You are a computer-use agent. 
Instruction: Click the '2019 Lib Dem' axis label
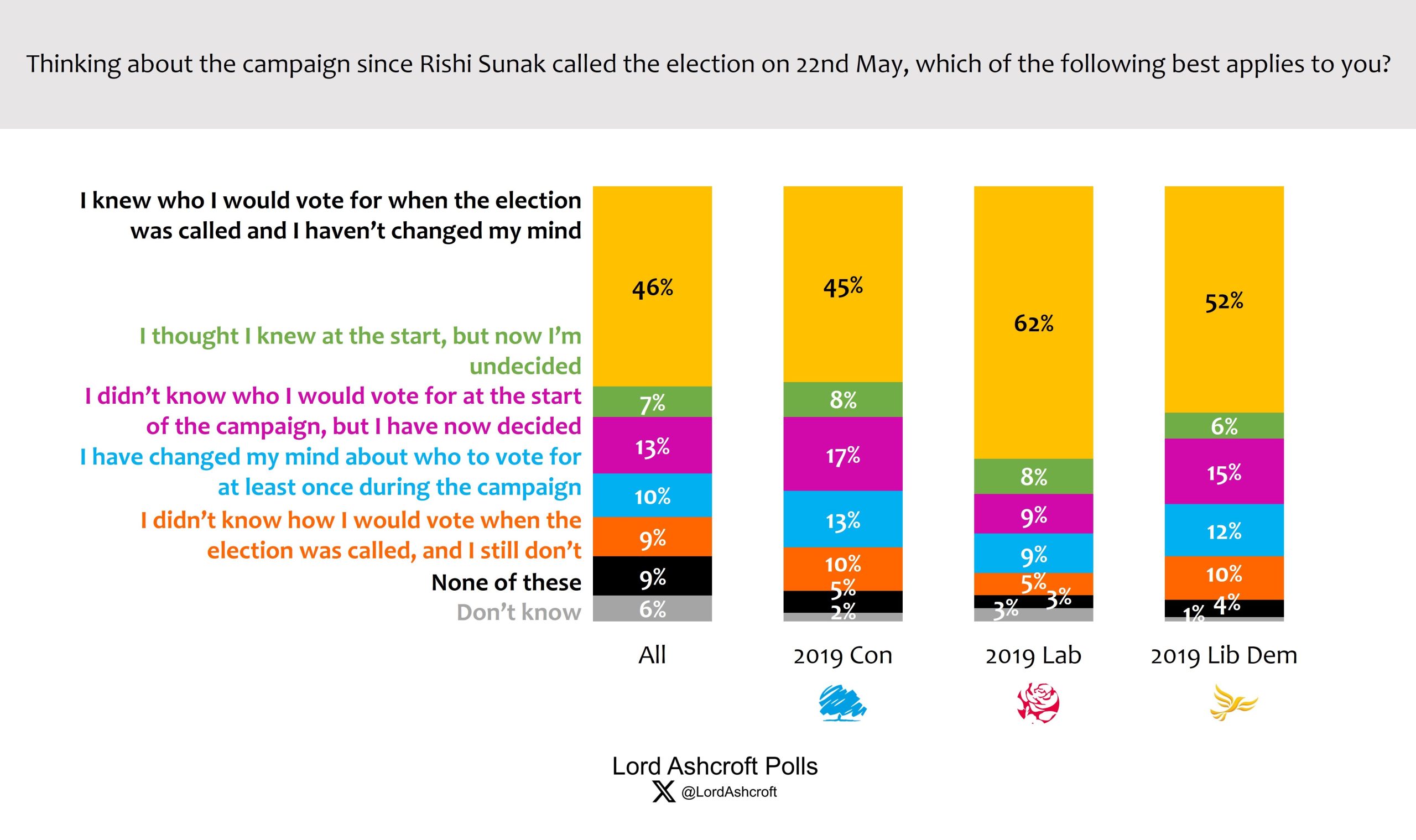(x=1224, y=655)
